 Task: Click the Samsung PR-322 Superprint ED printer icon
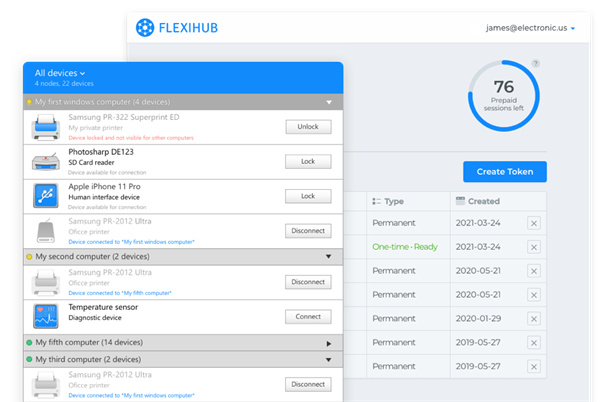point(44,127)
